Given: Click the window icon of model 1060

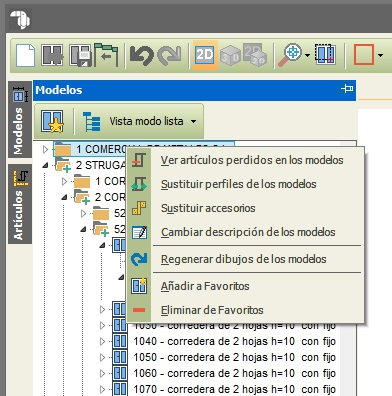Looking at the screenshot, I should click(x=119, y=373).
